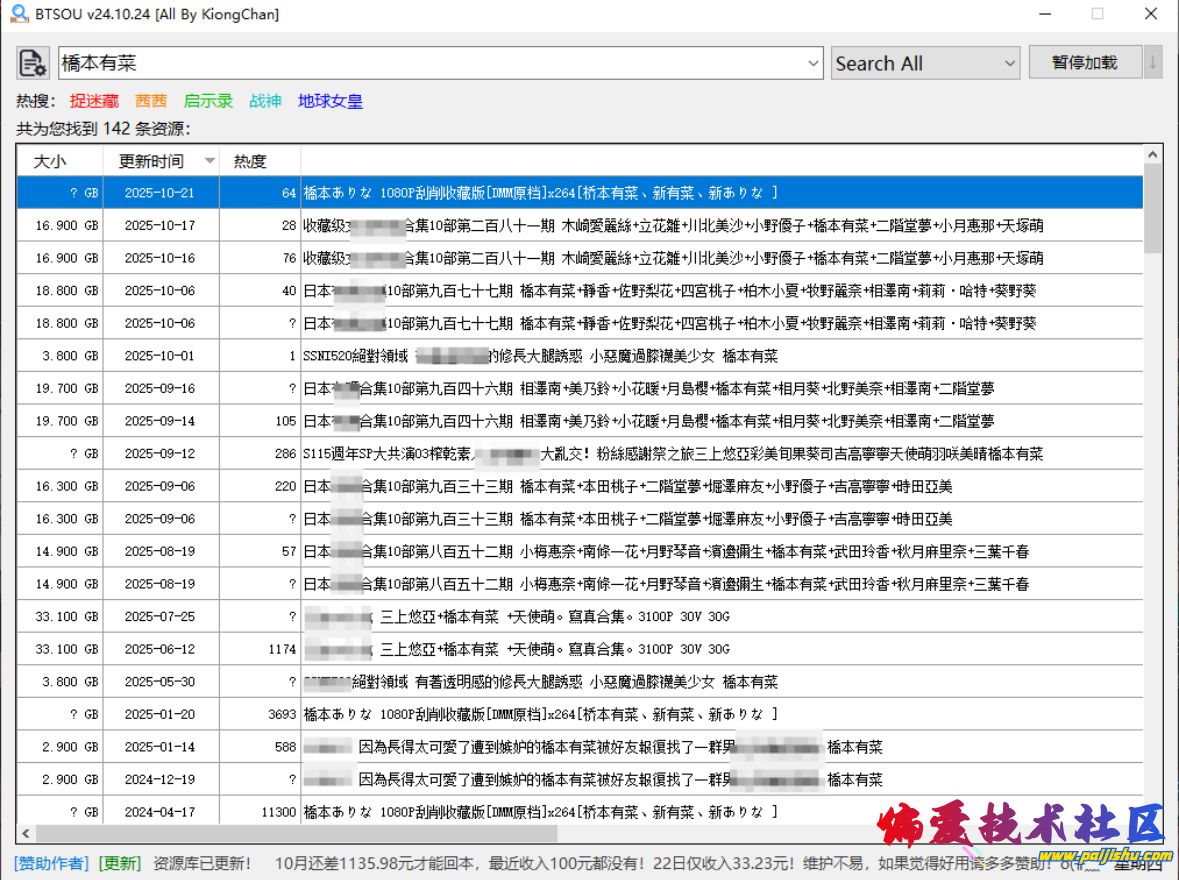Image resolution: width=1179 pixels, height=880 pixels.
Task: Open the Search All source dropdown
Action: [x=925, y=63]
